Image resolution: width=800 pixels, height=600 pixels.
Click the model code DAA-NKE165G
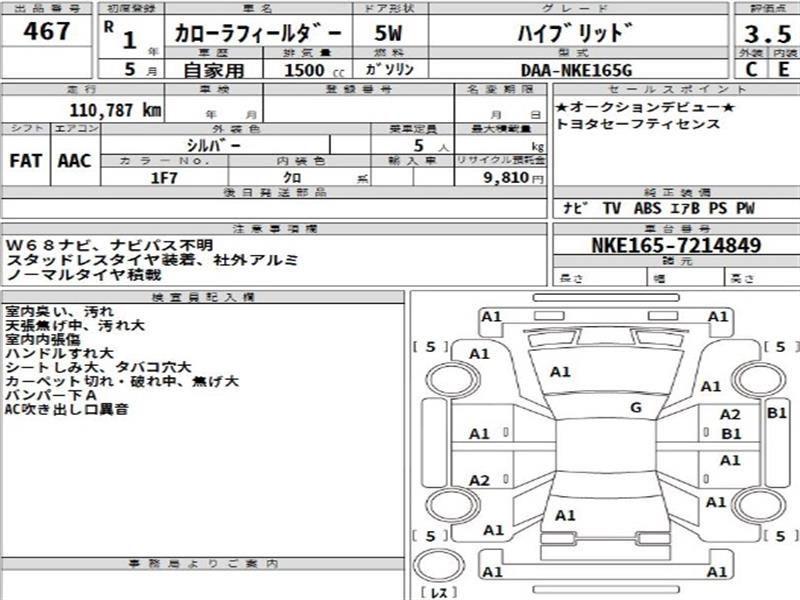click(576, 70)
